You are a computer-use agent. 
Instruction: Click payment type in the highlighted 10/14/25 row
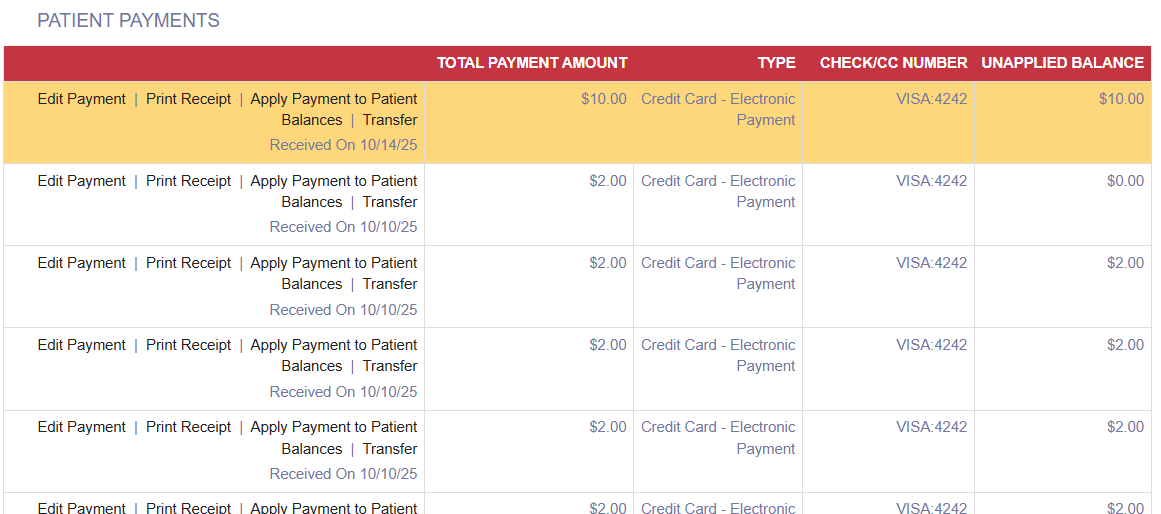[718, 109]
